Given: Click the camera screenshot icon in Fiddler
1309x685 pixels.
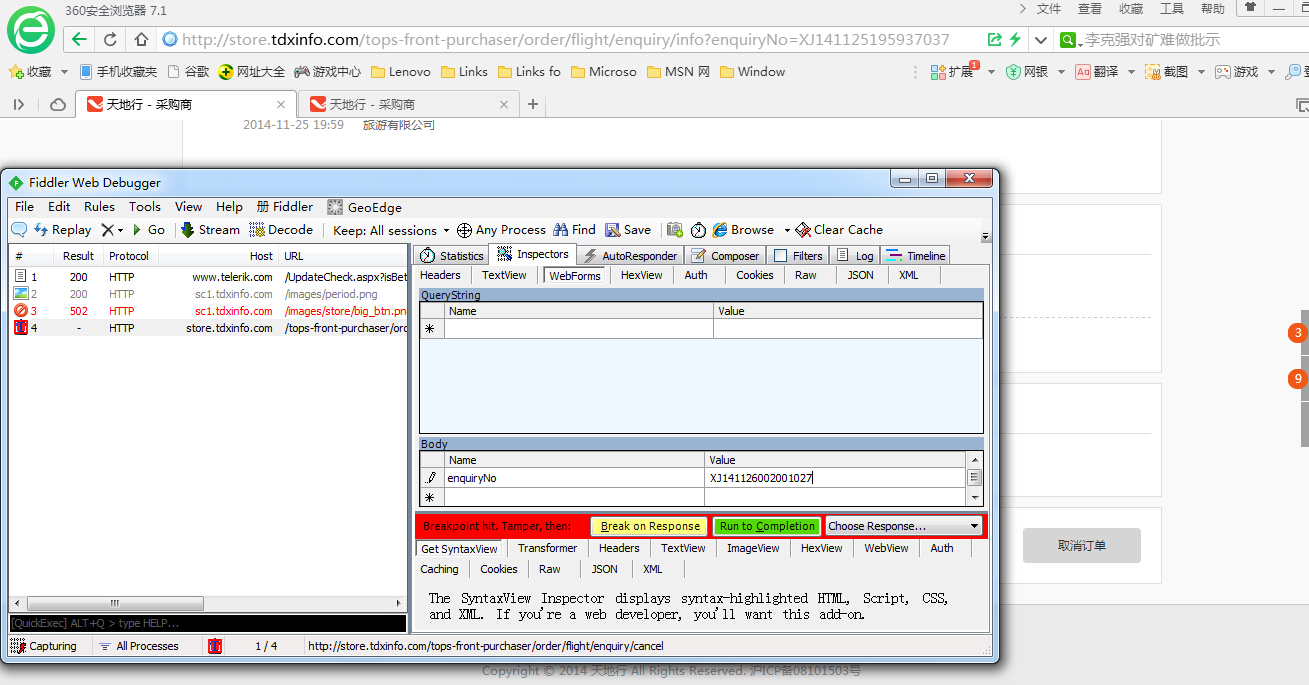Looking at the screenshot, I should point(675,230).
